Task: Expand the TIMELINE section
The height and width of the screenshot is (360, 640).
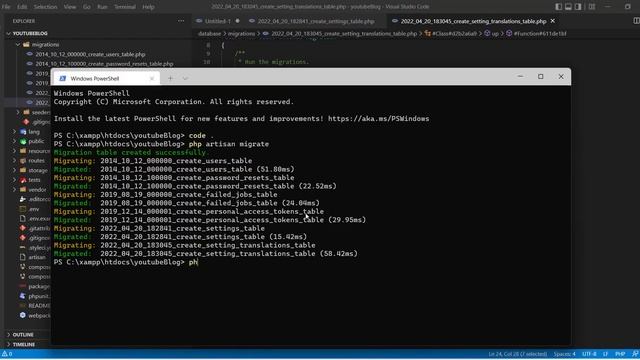Action: pyautogui.click(x=23, y=344)
